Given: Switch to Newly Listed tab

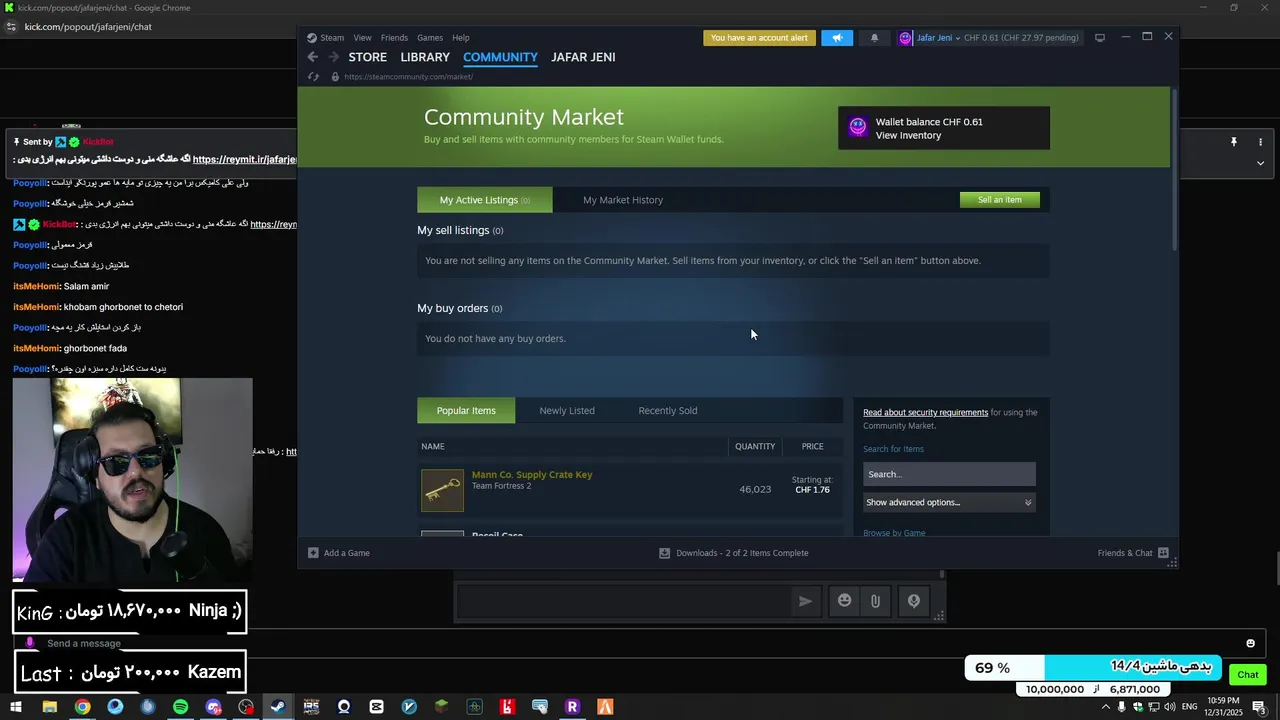Looking at the screenshot, I should [567, 411].
